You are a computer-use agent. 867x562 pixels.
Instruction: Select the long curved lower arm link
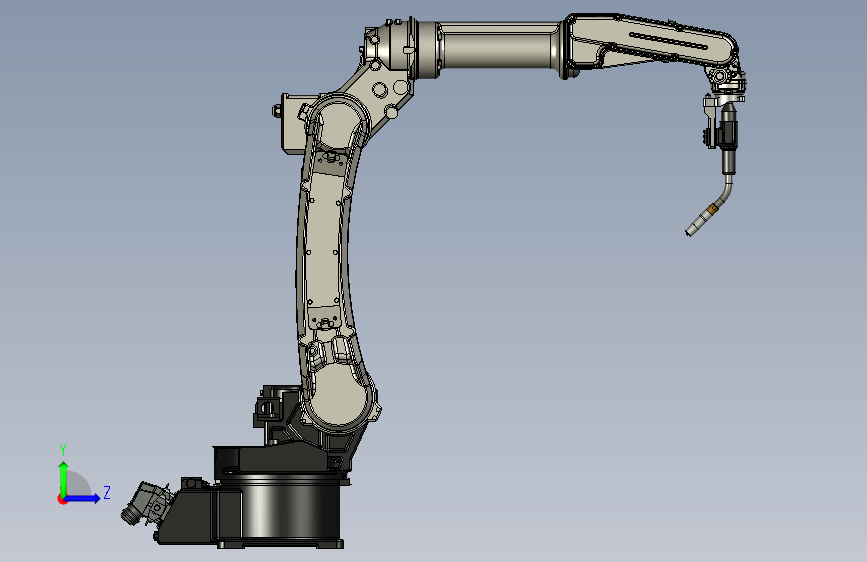click(x=331, y=263)
